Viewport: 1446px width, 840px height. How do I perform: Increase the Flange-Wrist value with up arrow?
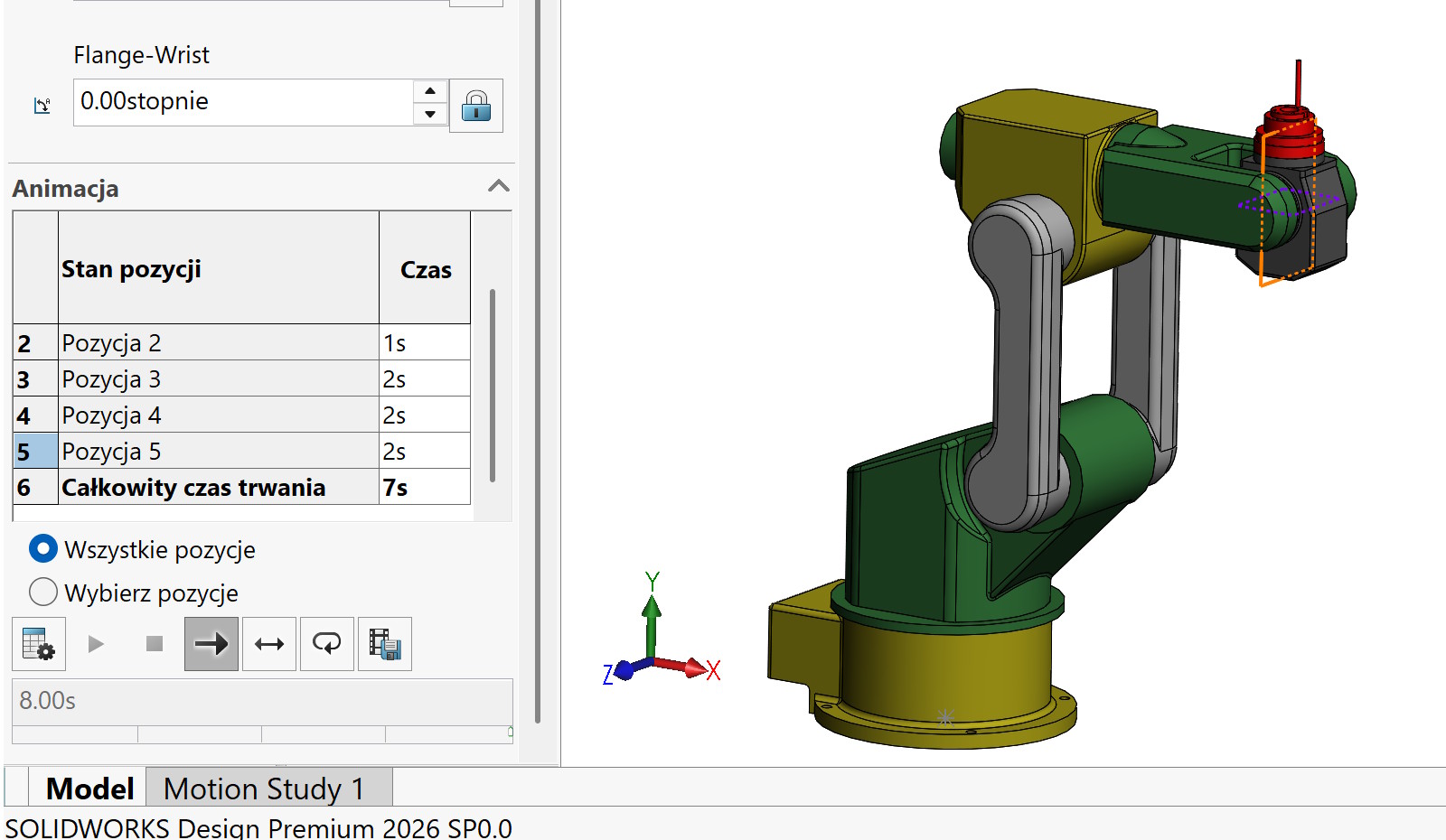430,91
